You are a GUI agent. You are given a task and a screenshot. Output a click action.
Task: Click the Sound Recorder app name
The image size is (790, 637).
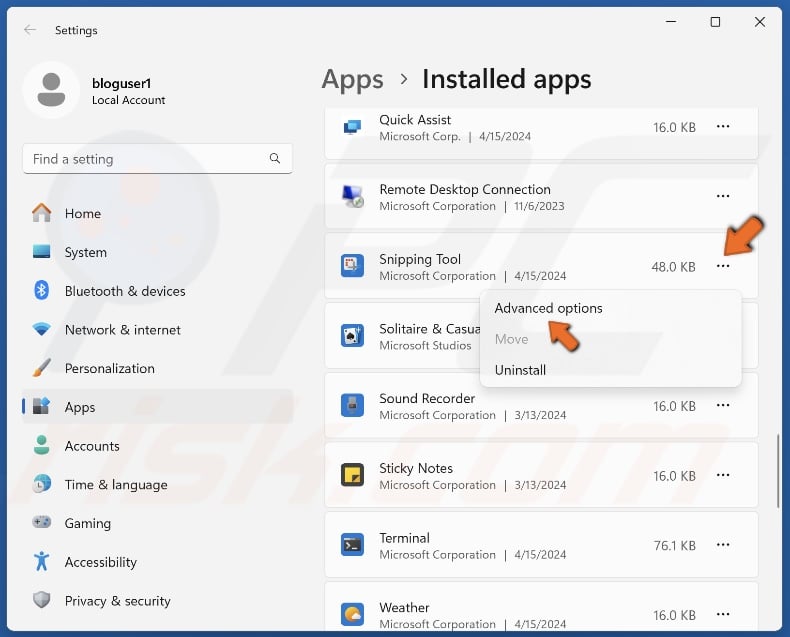[427, 398]
